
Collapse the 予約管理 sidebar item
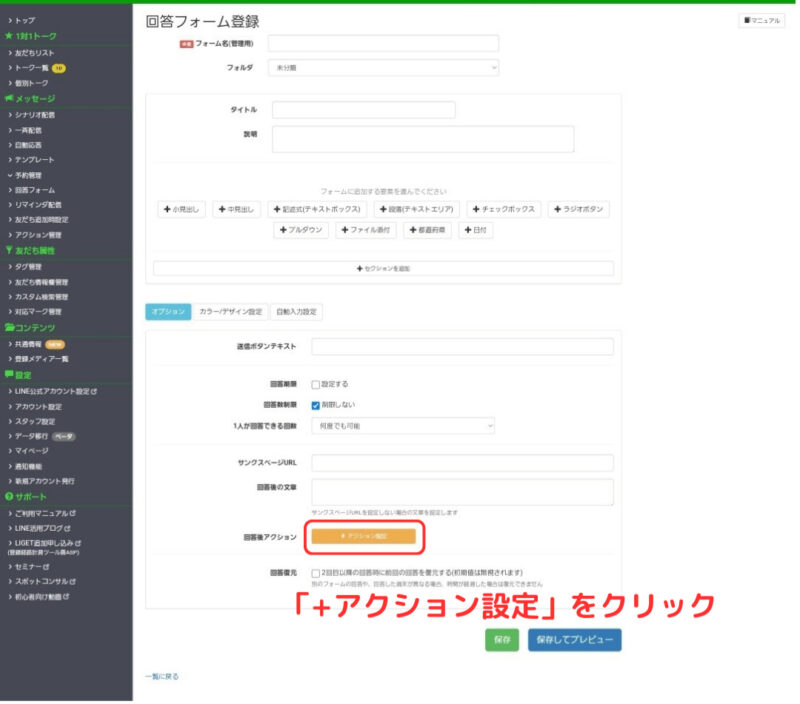tap(26, 176)
